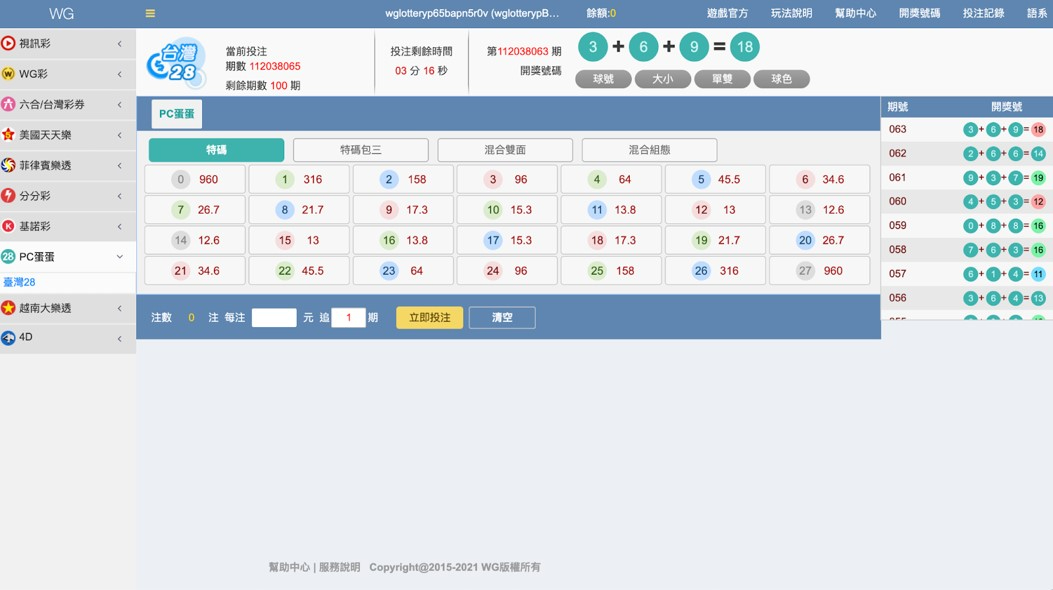Select bet number 0 with odds 960
This screenshot has width=1053, height=590.
195,180
